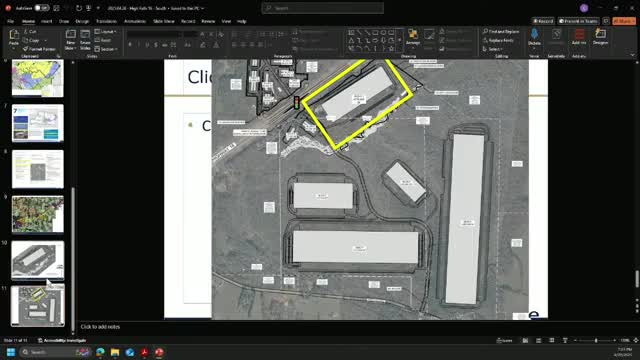The width and height of the screenshot is (640, 360).
Task: Click the Redo icon in quick access toolbar
Action: coord(79,8)
